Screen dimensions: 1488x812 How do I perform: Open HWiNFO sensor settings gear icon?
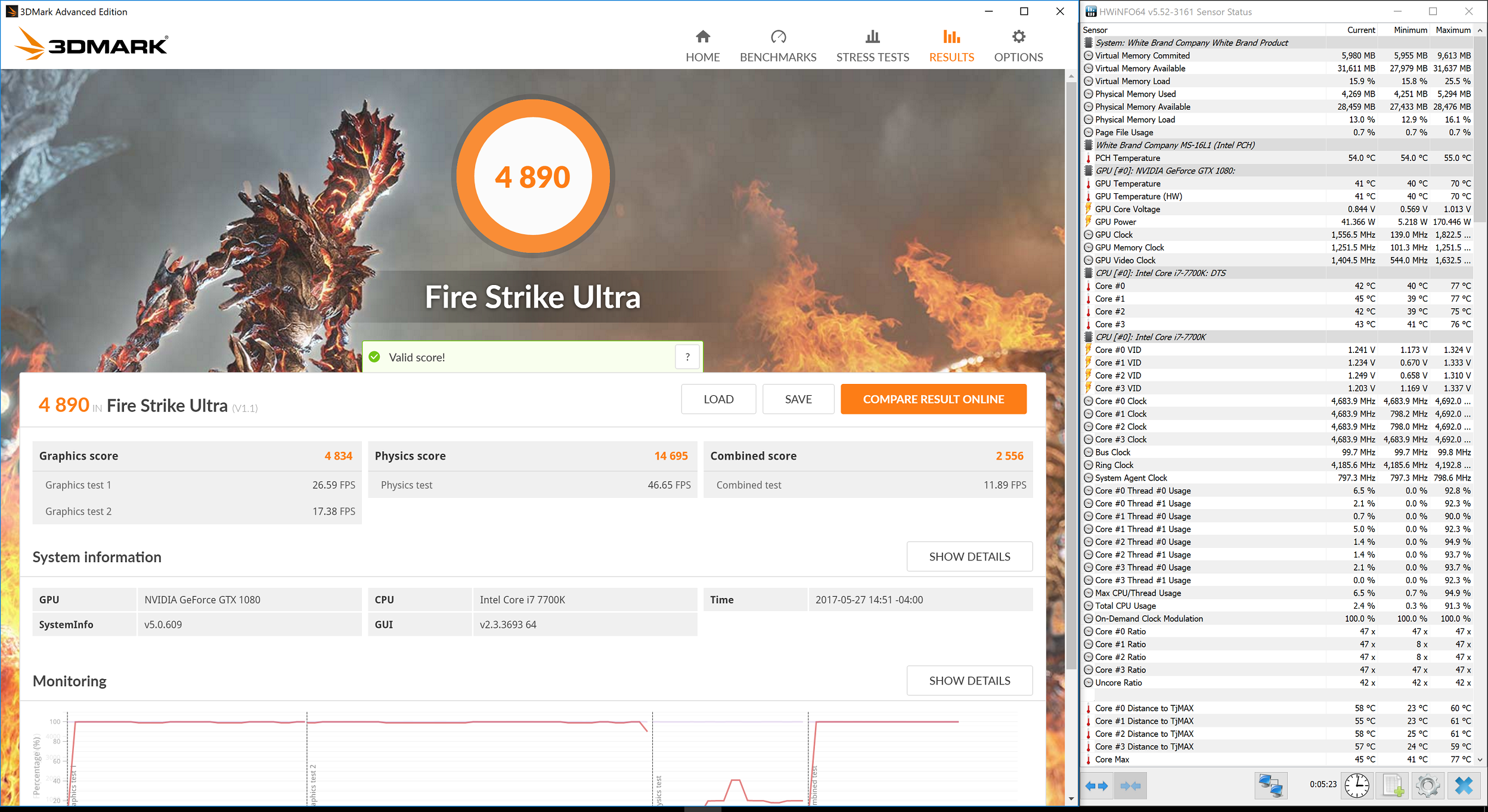[1427, 786]
